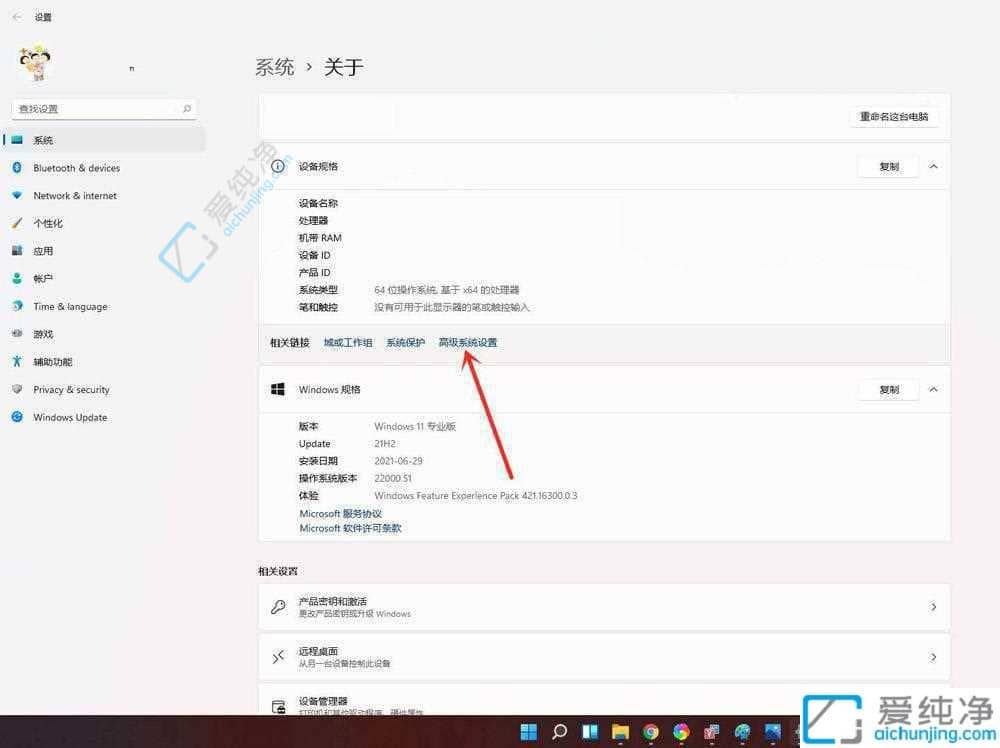Open 产品密钥和激活 settings row
The image size is (1000, 748).
point(604,607)
